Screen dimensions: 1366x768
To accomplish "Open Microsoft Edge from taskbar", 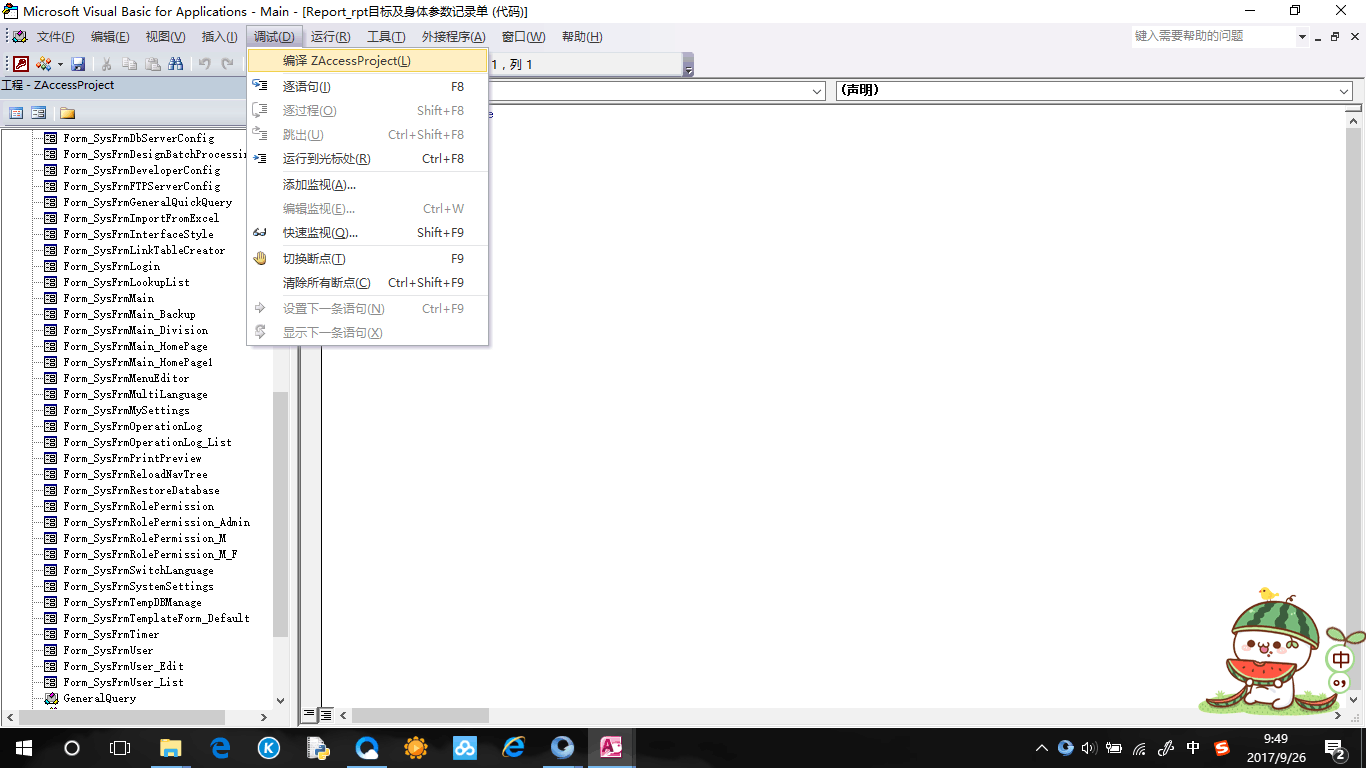I will tap(220, 747).
